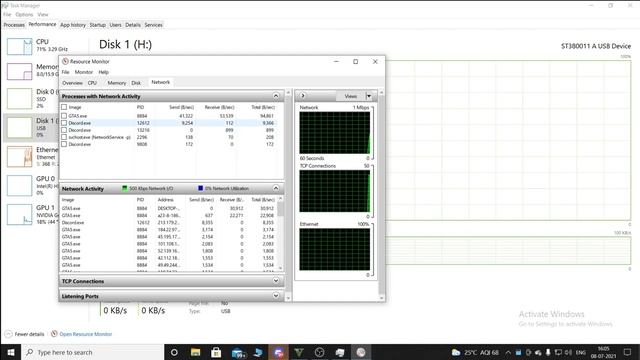Expand the Listening Ports section
Viewport: 640px width, 360px height.
[276, 296]
